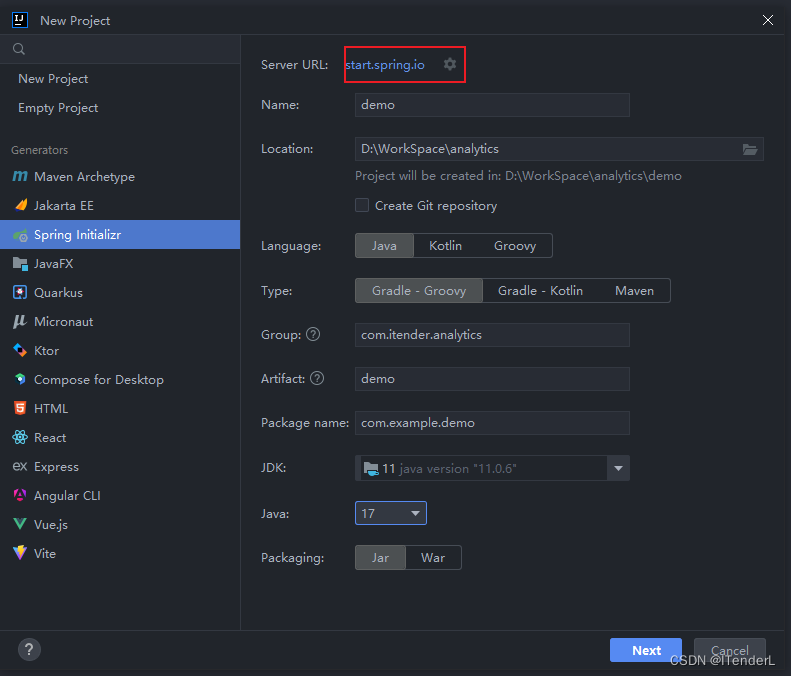The image size is (791, 676).
Task: Click the Micronaut mu icon
Action: (20, 321)
